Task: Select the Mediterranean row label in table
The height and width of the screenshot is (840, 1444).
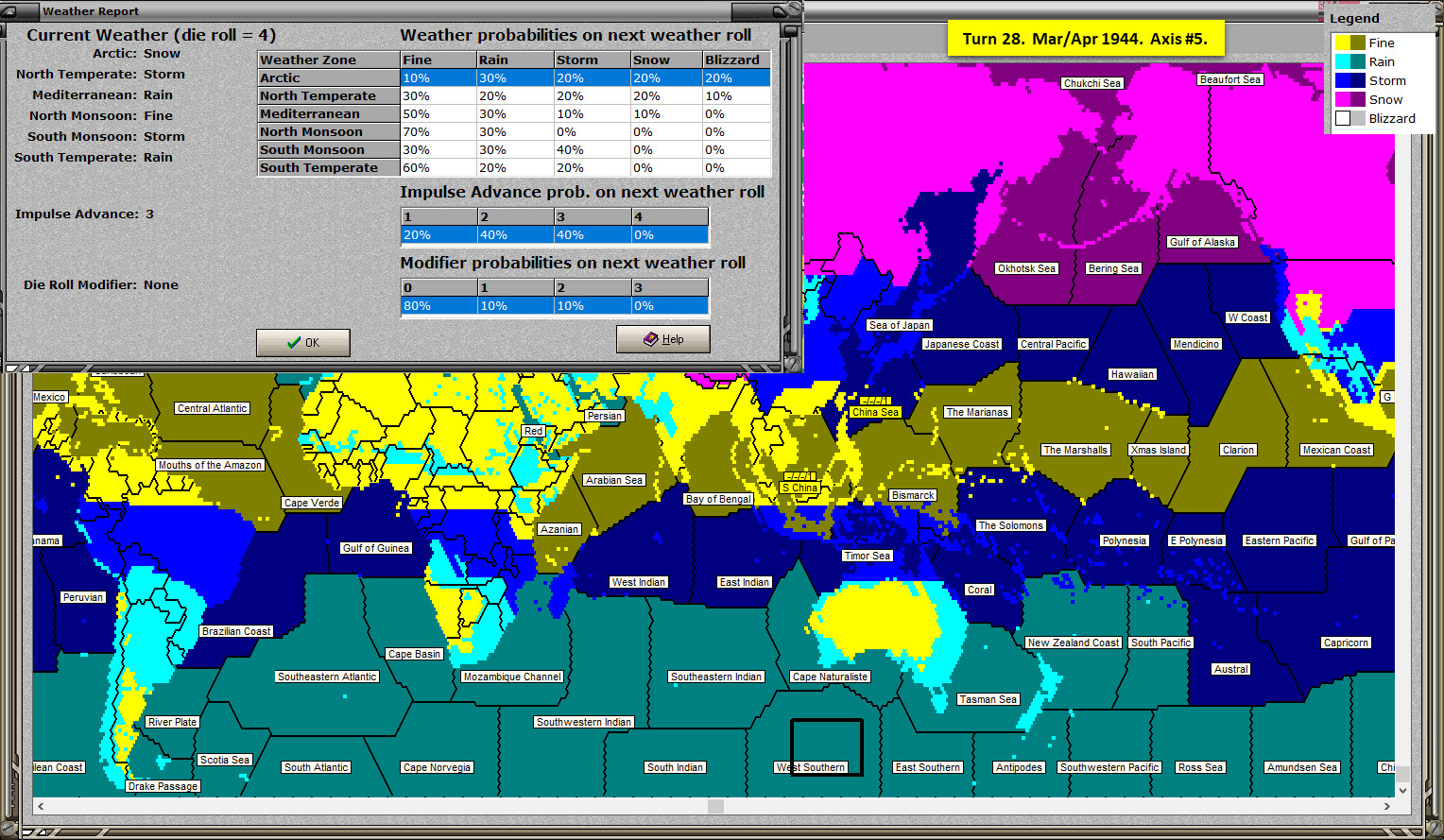Action: pyautogui.click(x=329, y=113)
